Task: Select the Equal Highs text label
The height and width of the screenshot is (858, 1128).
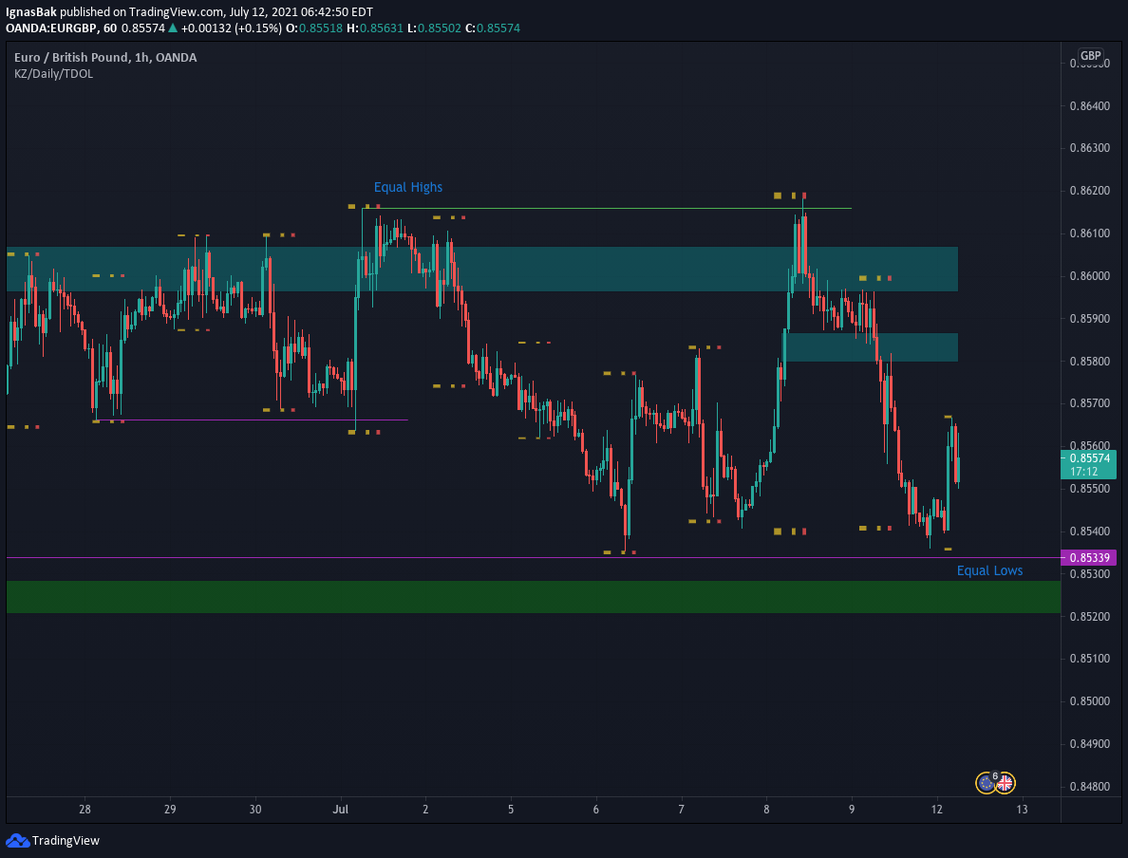Action: point(408,187)
